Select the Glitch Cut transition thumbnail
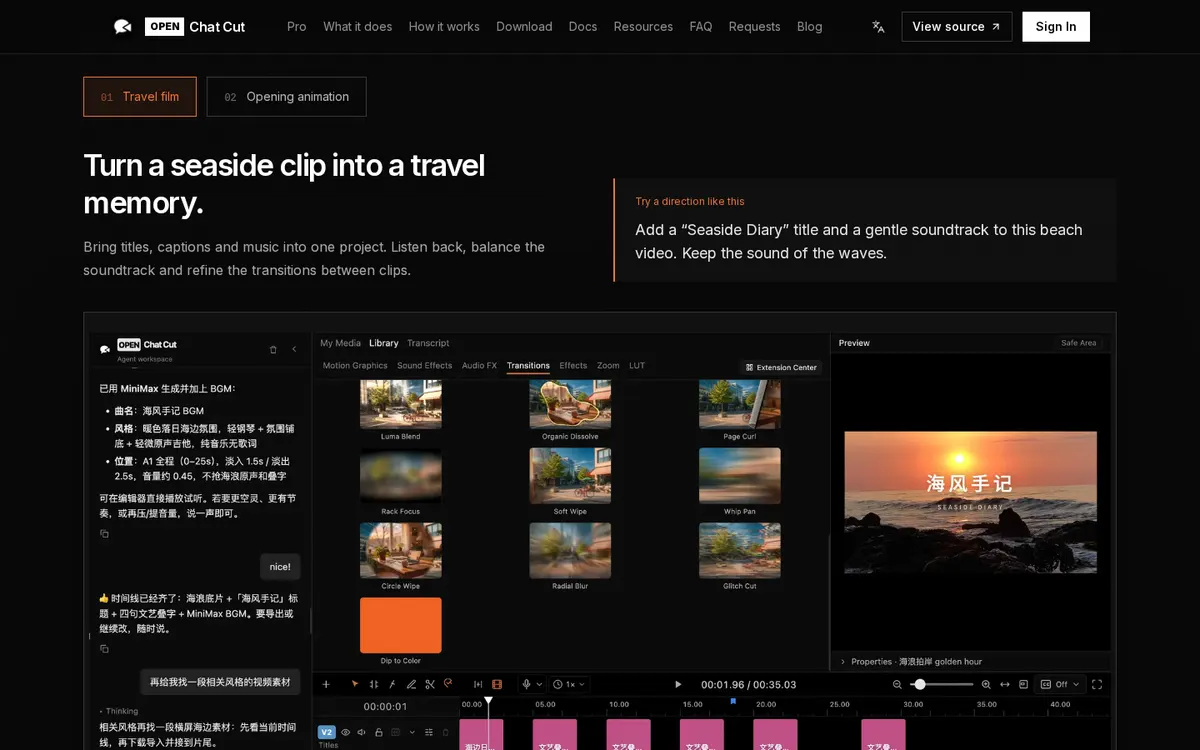Viewport: 1200px width, 750px height. tap(740, 550)
